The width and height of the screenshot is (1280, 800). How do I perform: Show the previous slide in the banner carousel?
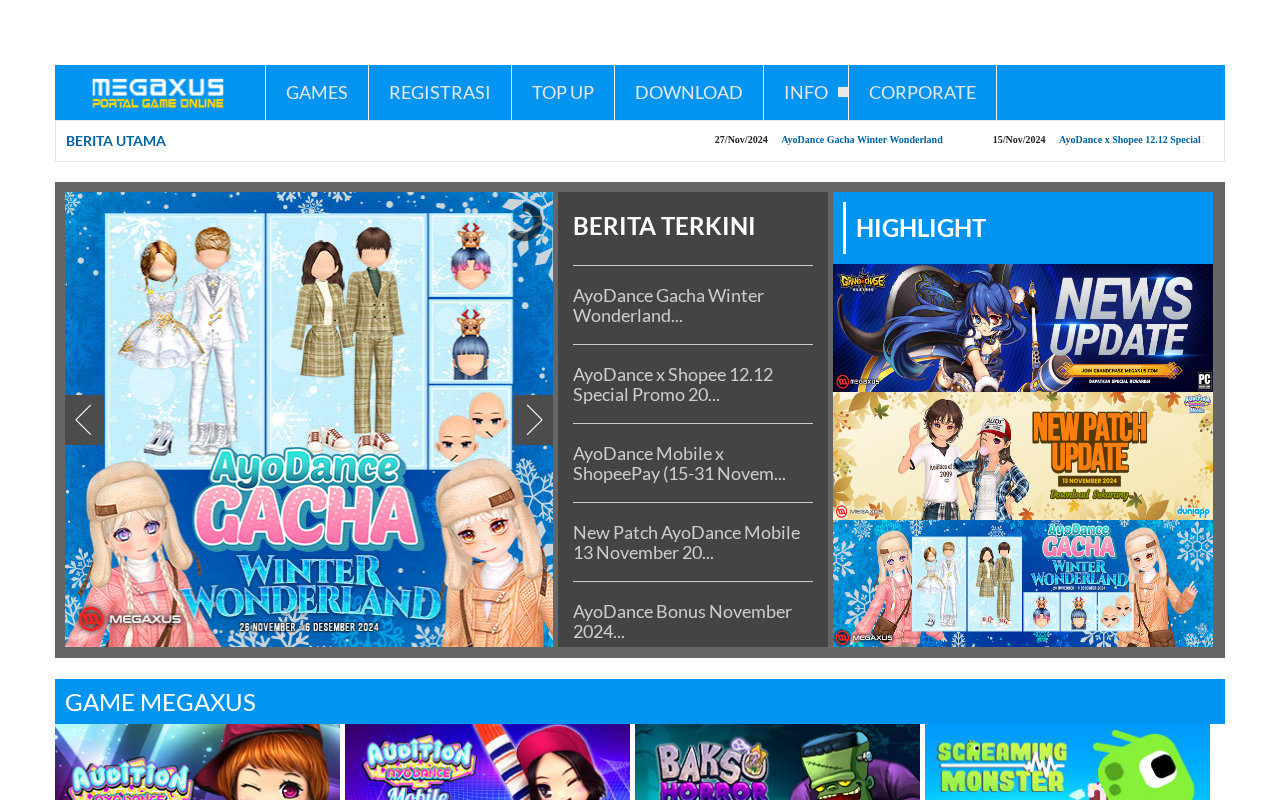(x=84, y=420)
